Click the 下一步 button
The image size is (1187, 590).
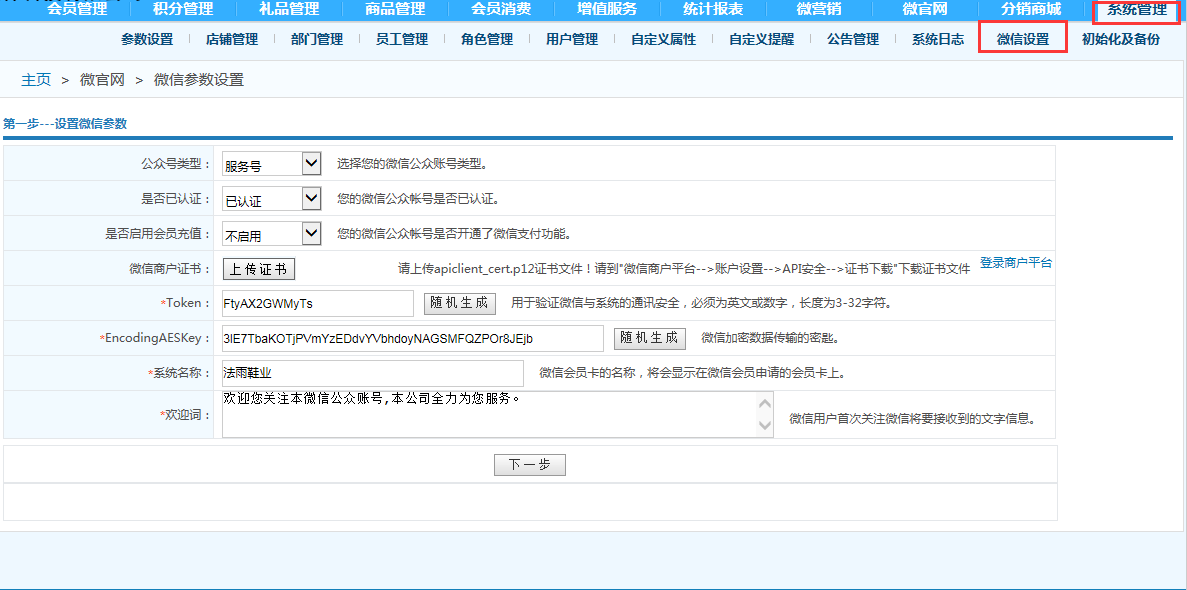pyautogui.click(x=529, y=465)
